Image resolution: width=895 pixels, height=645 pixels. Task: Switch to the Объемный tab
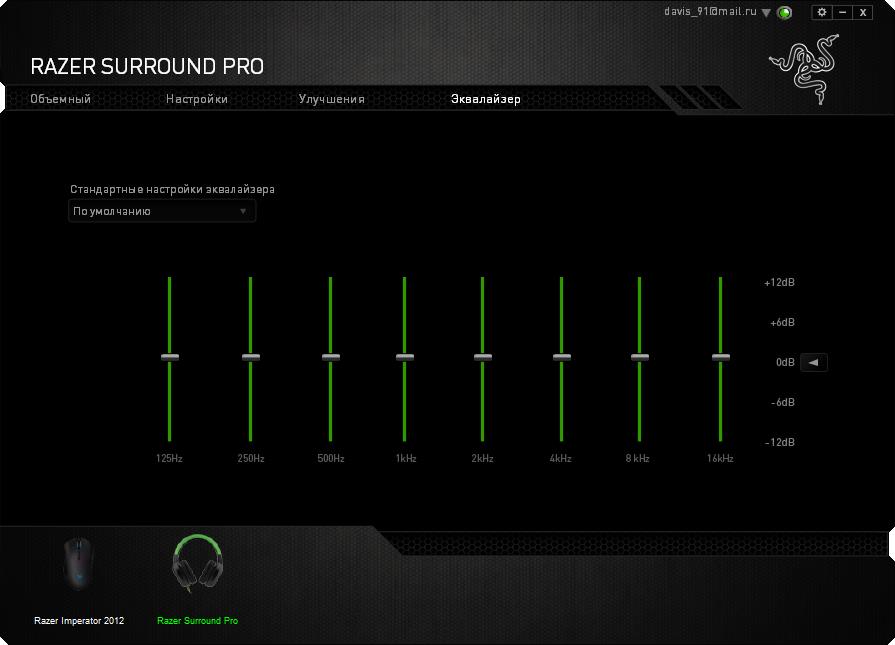tap(61, 99)
